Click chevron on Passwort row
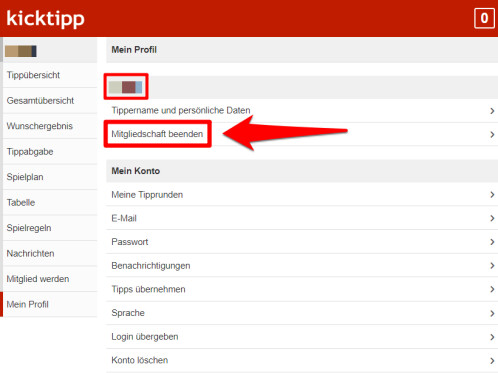The image size is (498, 373). [492, 242]
